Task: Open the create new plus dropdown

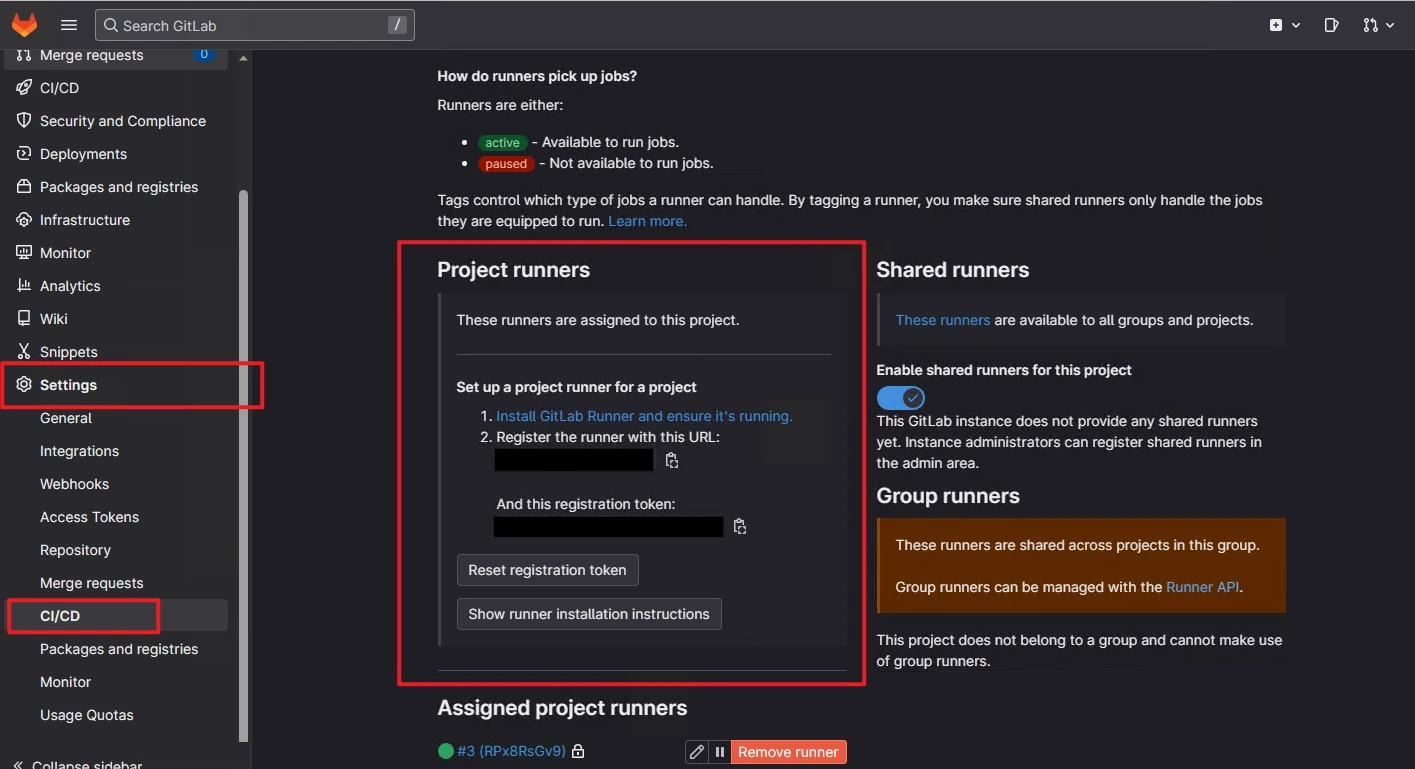Action: point(1285,25)
